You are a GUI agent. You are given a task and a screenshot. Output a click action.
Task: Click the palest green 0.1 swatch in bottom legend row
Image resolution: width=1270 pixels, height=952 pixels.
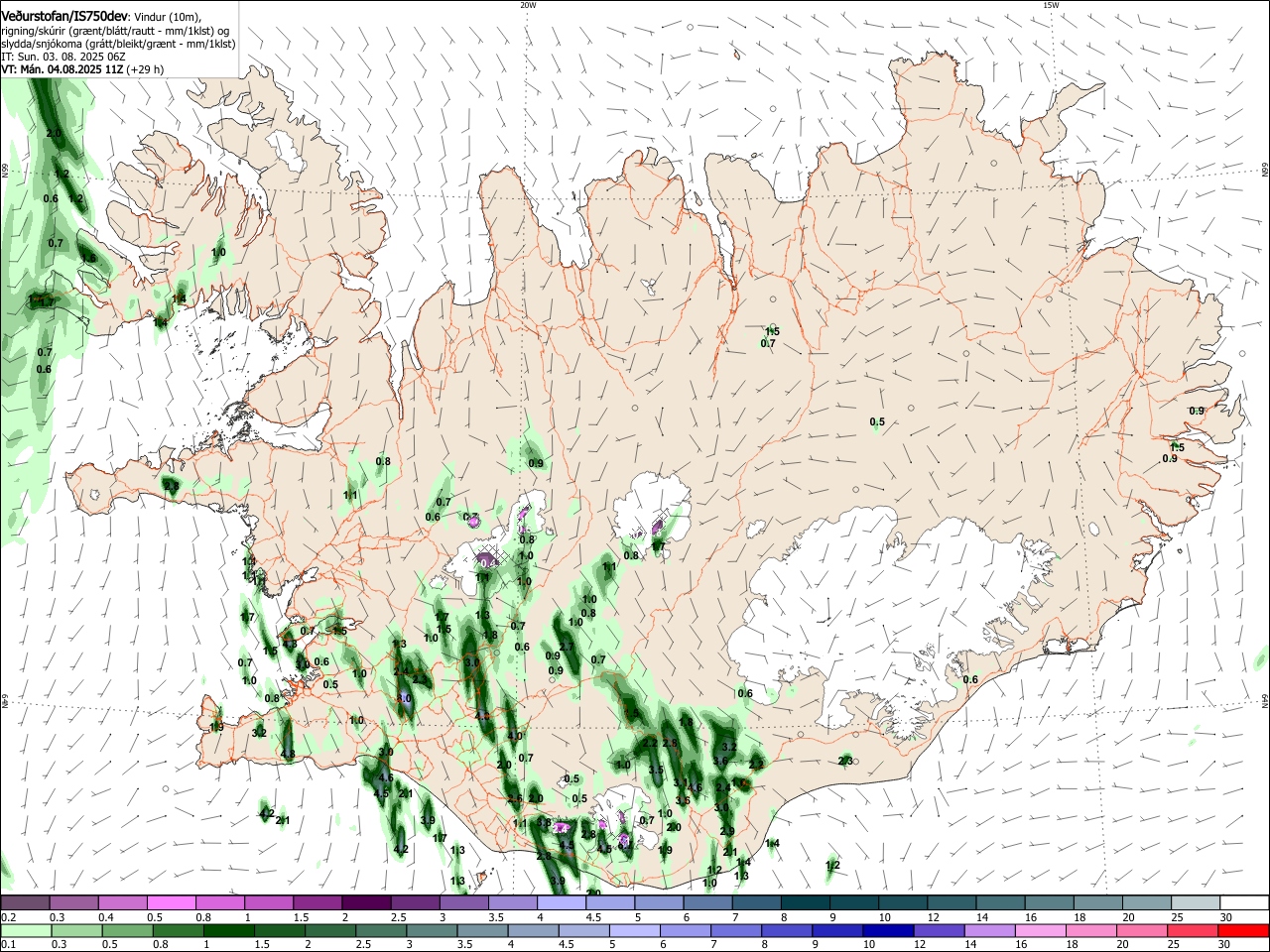point(26,931)
